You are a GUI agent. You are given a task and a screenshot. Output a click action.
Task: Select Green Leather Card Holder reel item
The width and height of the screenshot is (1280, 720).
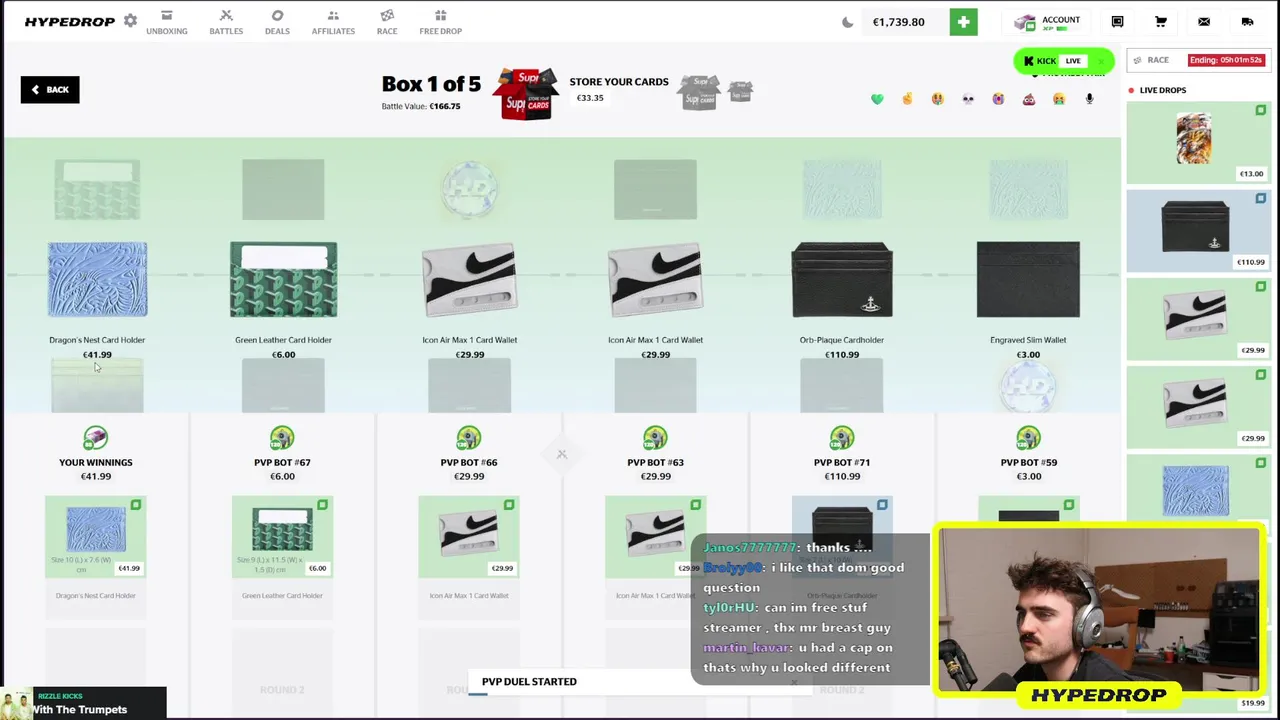pos(283,280)
